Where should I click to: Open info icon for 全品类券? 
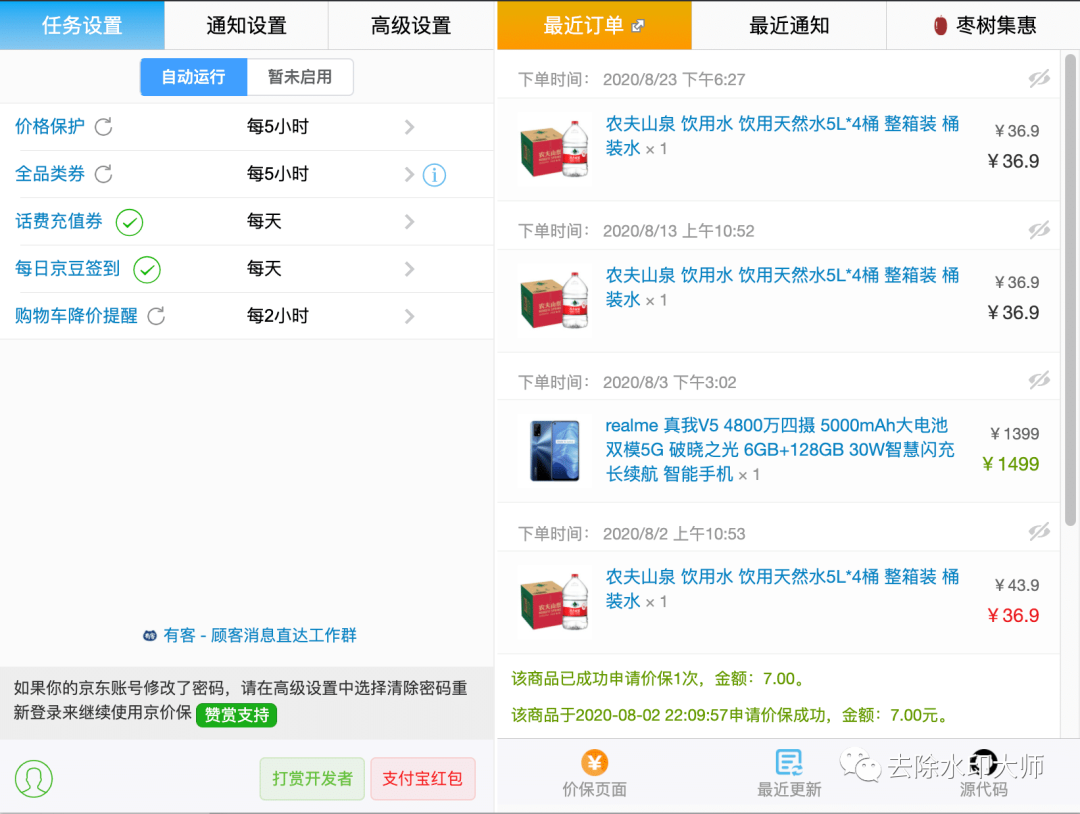(434, 175)
